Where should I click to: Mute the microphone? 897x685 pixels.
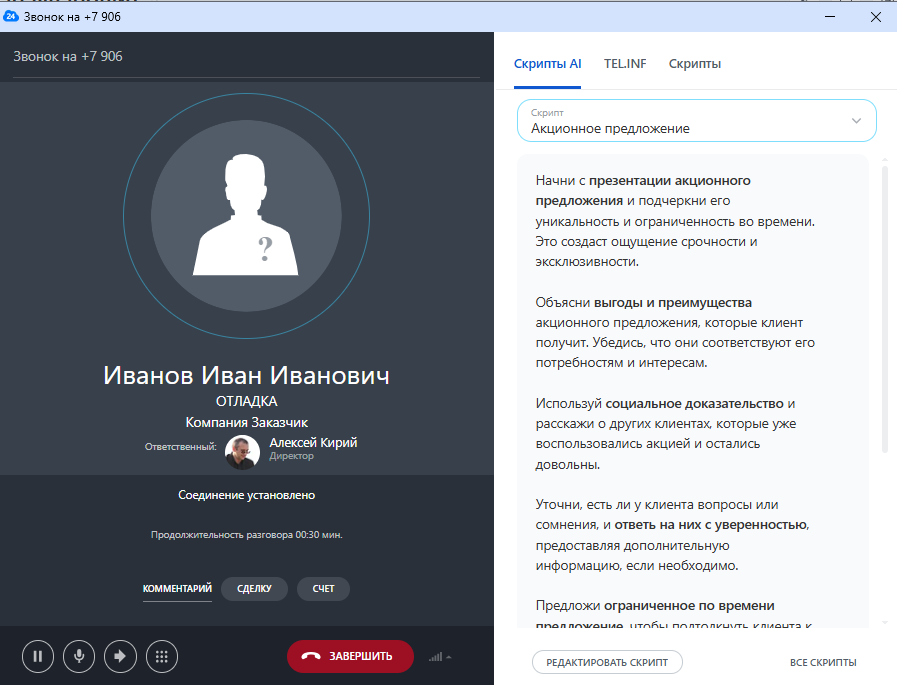click(x=79, y=657)
